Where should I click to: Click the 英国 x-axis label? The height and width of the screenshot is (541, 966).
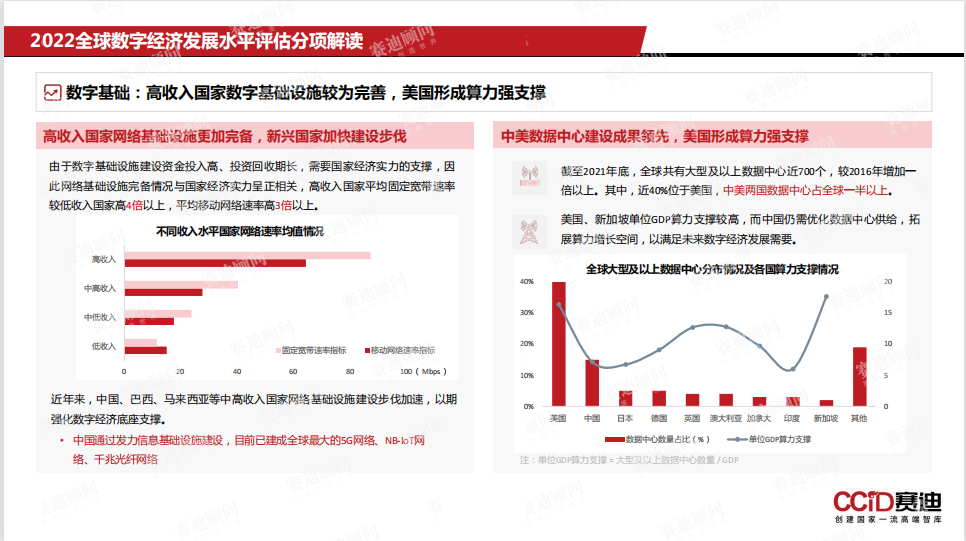692,418
